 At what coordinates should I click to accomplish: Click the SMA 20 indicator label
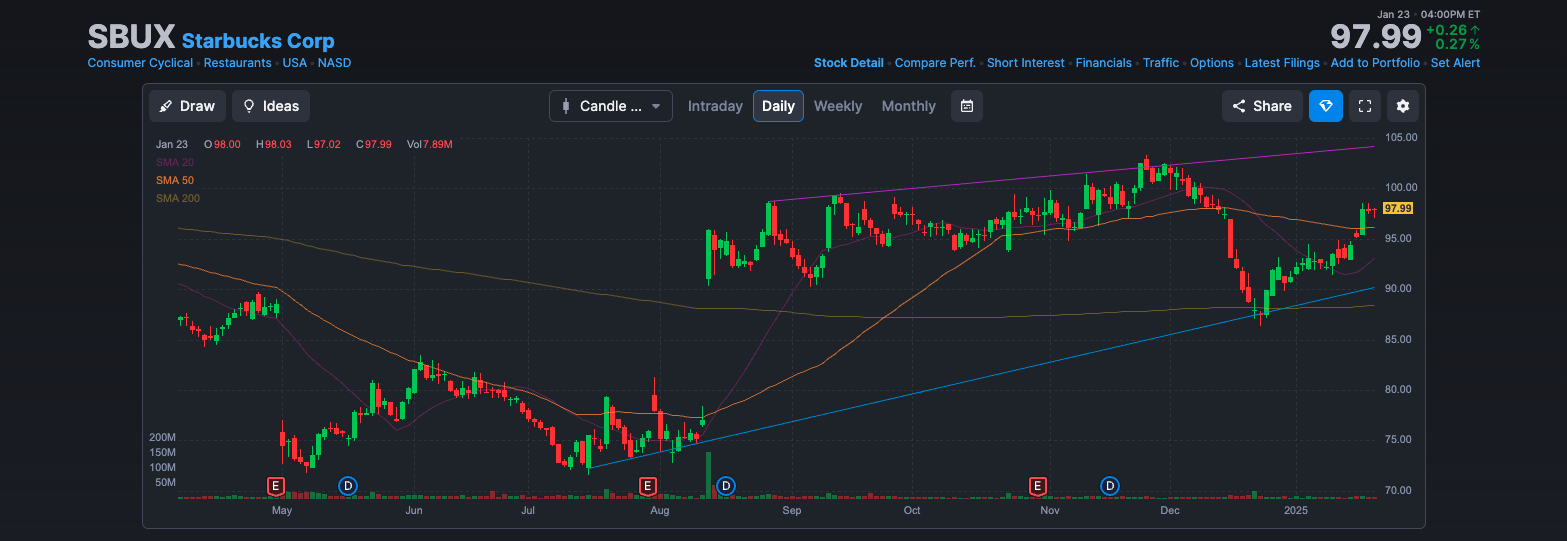(x=175, y=162)
